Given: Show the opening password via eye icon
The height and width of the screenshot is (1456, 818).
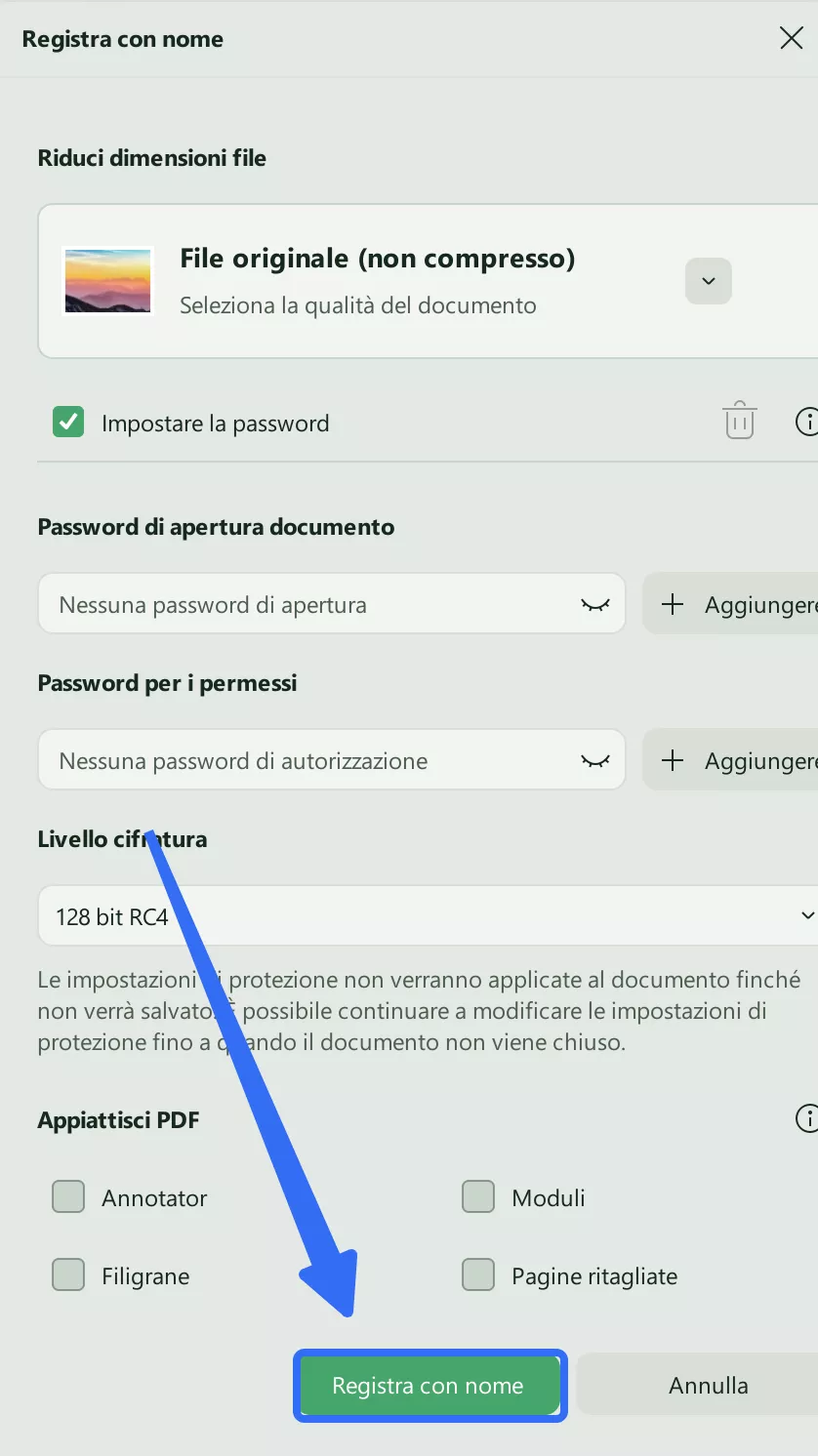Looking at the screenshot, I should [x=593, y=603].
